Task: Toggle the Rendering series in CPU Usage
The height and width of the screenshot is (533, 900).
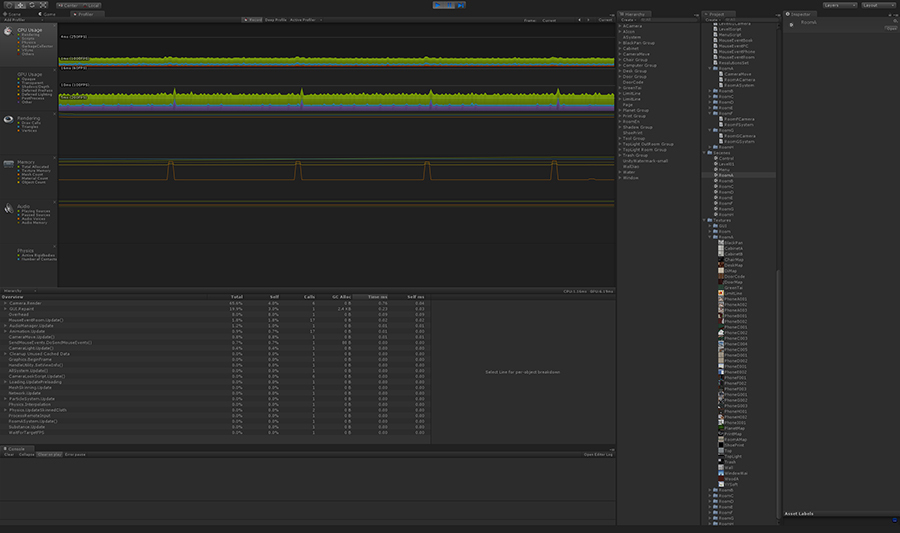Action: point(29,34)
